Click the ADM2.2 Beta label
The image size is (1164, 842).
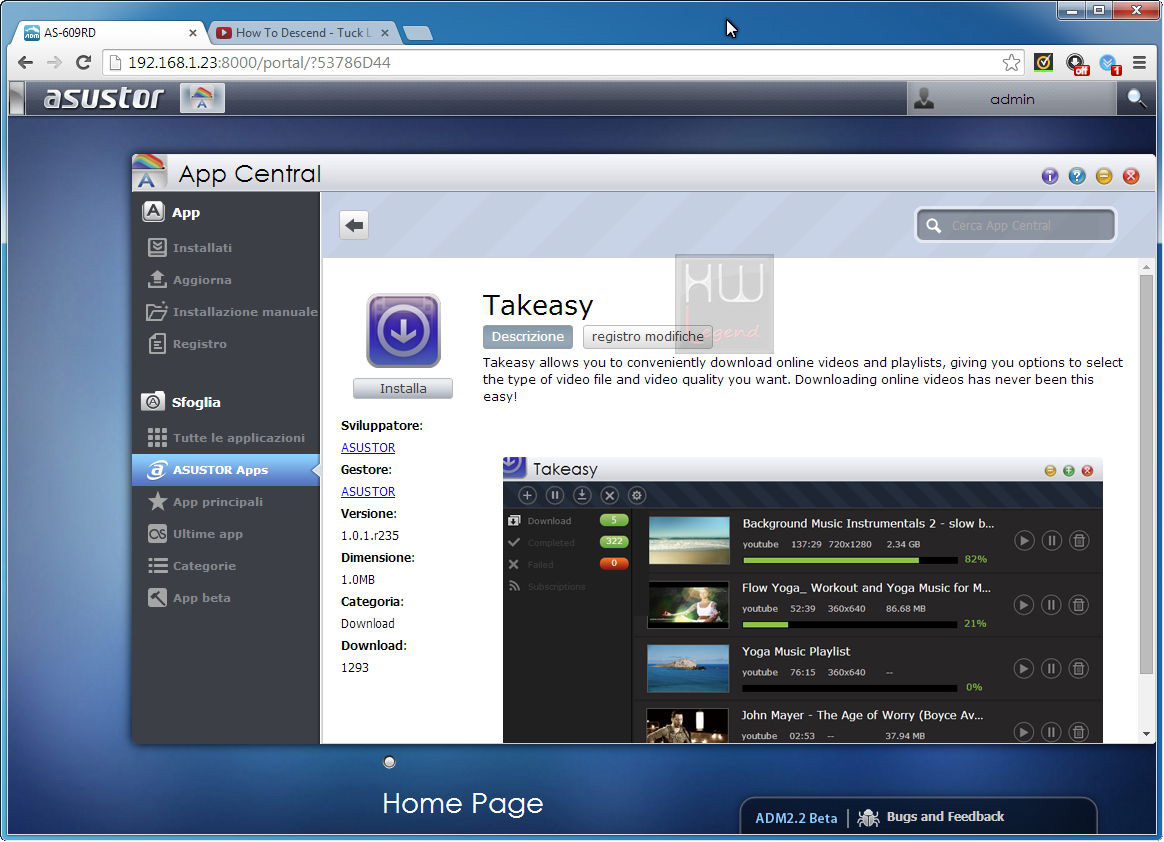tap(796, 818)
